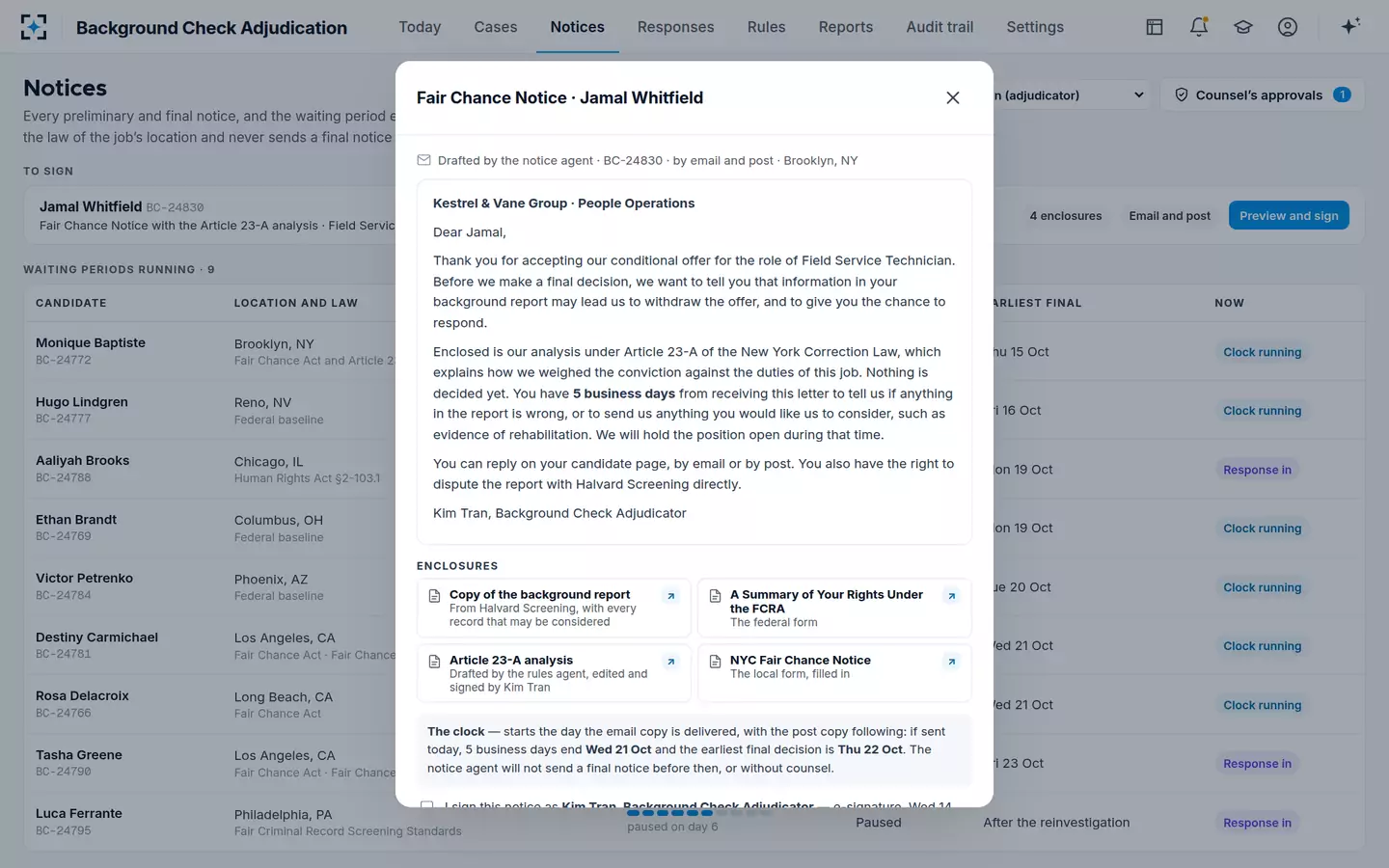Click the Candidate column header
This screenshot has height=868, width=1389.
[71, 303]
